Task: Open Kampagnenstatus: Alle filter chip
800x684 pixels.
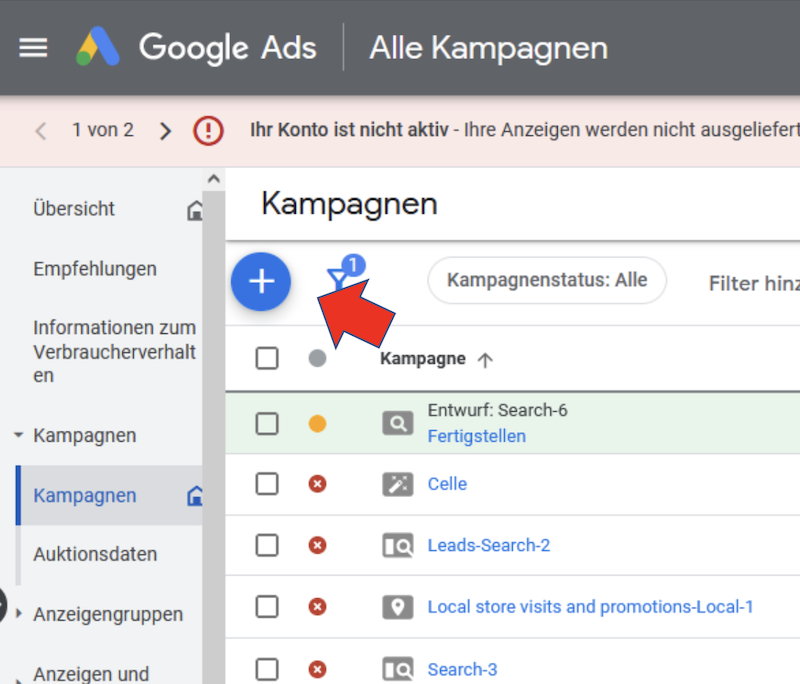Action: point(547,280)
